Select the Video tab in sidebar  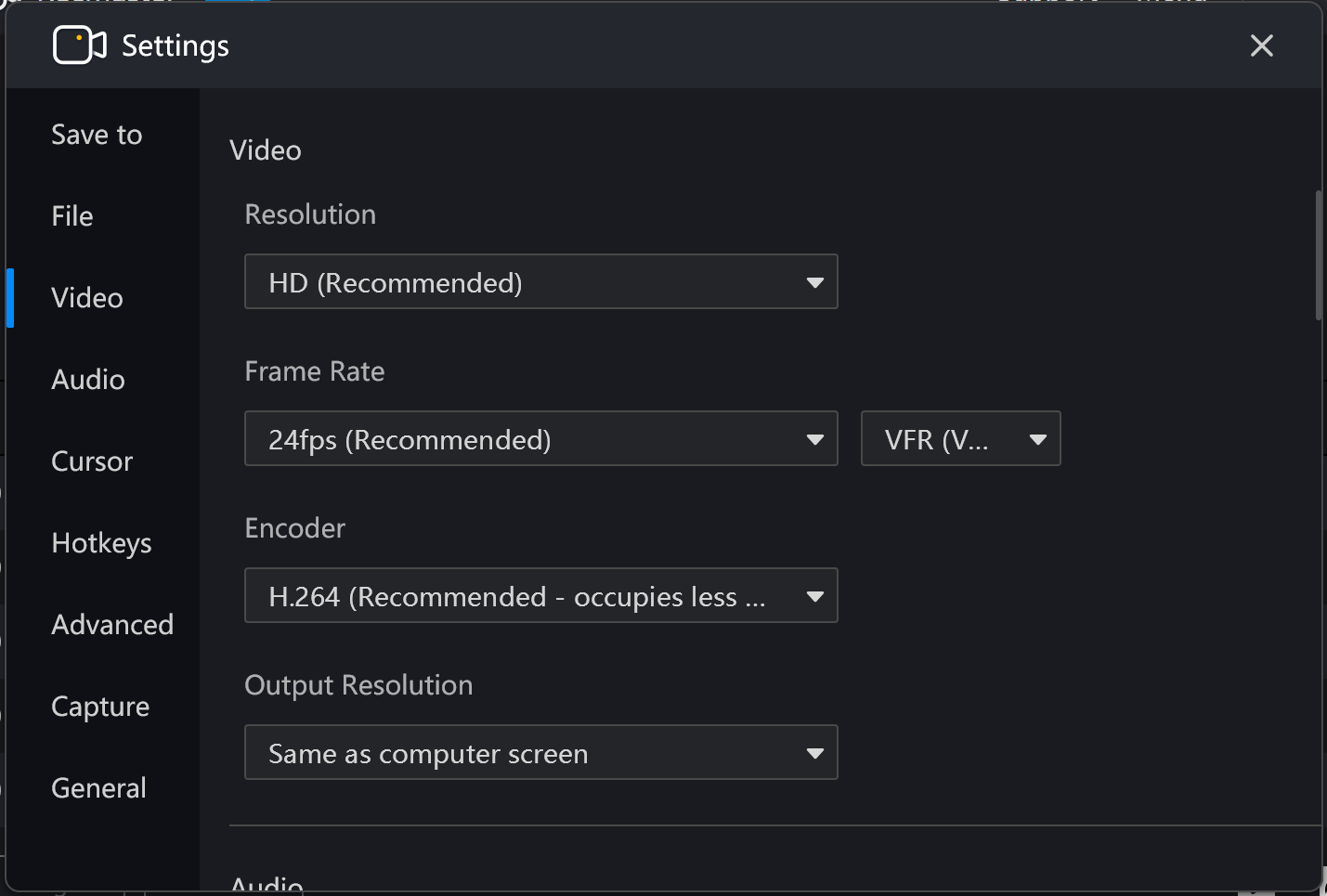pyautogui.click(x=87, y=298)
